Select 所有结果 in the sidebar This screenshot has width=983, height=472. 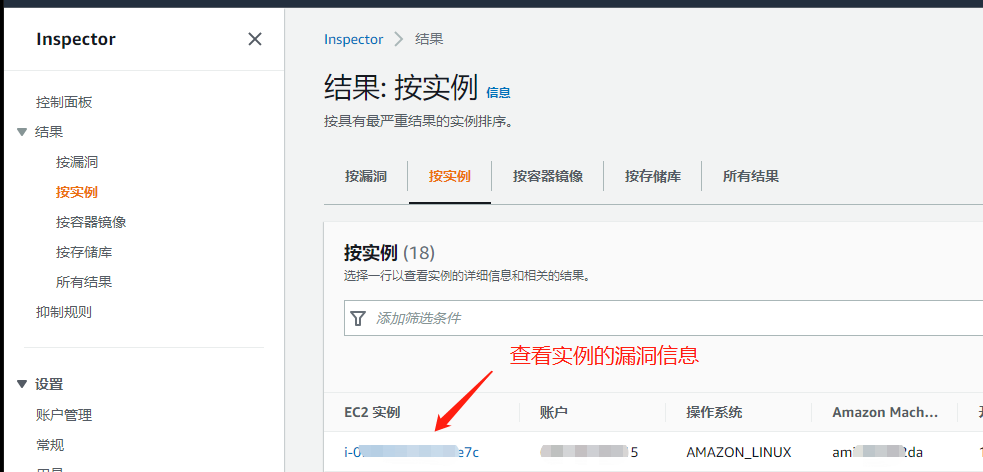coord(84,282)
